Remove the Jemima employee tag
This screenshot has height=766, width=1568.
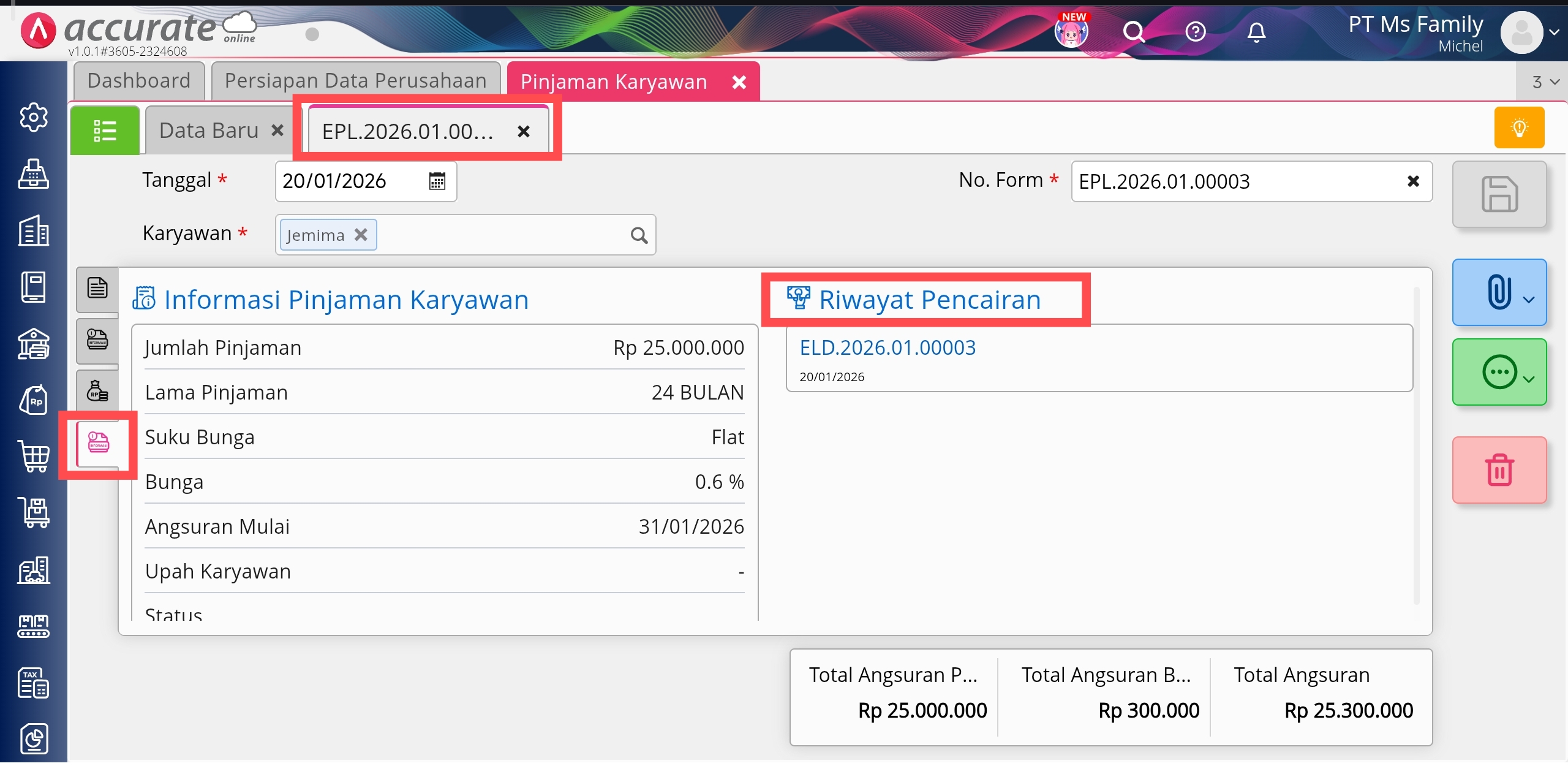[x=361, y=235]
